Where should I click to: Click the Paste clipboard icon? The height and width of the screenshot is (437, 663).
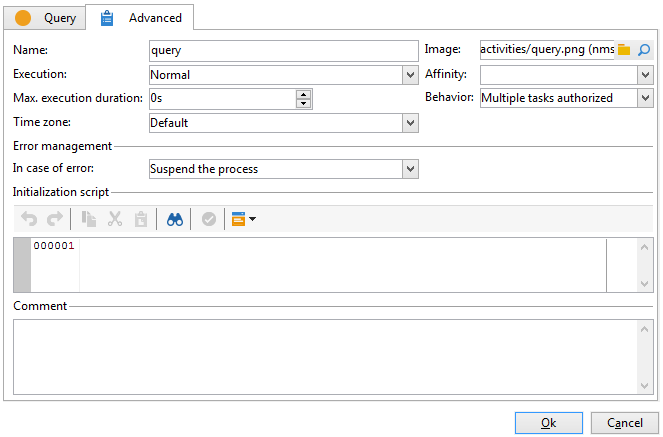click(141, 219)
